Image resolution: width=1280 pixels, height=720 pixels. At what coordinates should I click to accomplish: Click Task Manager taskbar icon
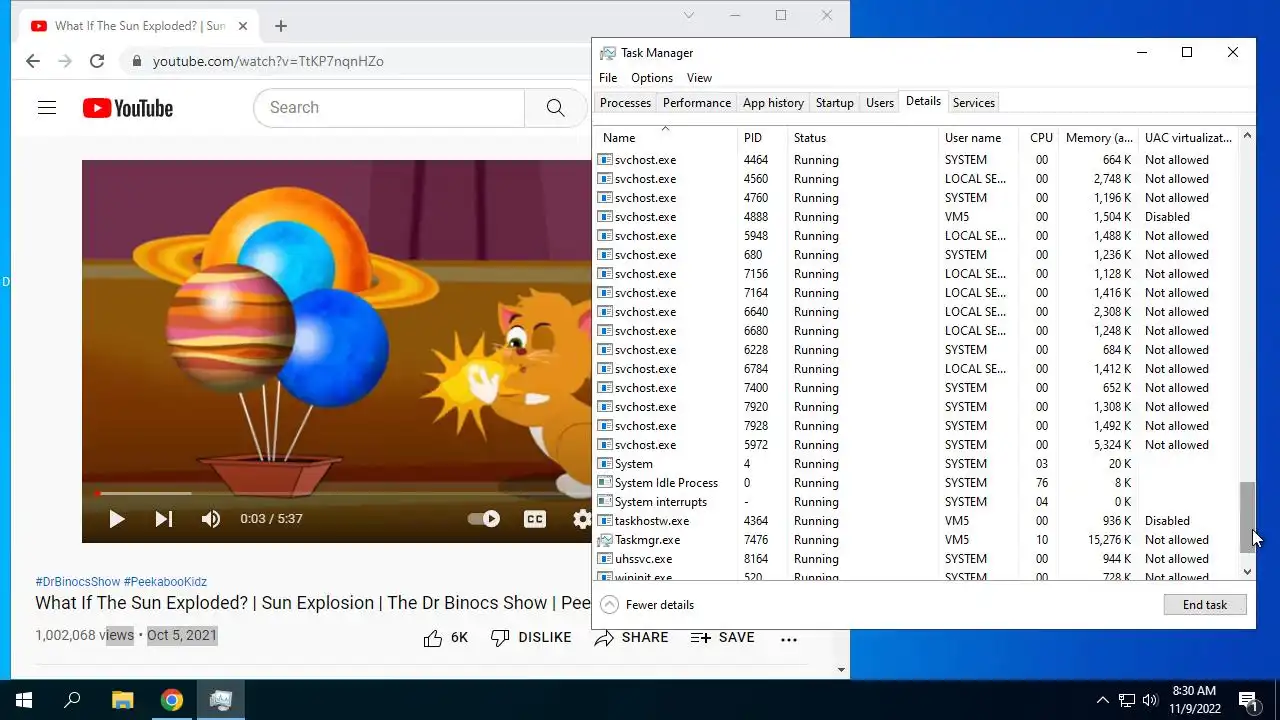coord(221,700)
